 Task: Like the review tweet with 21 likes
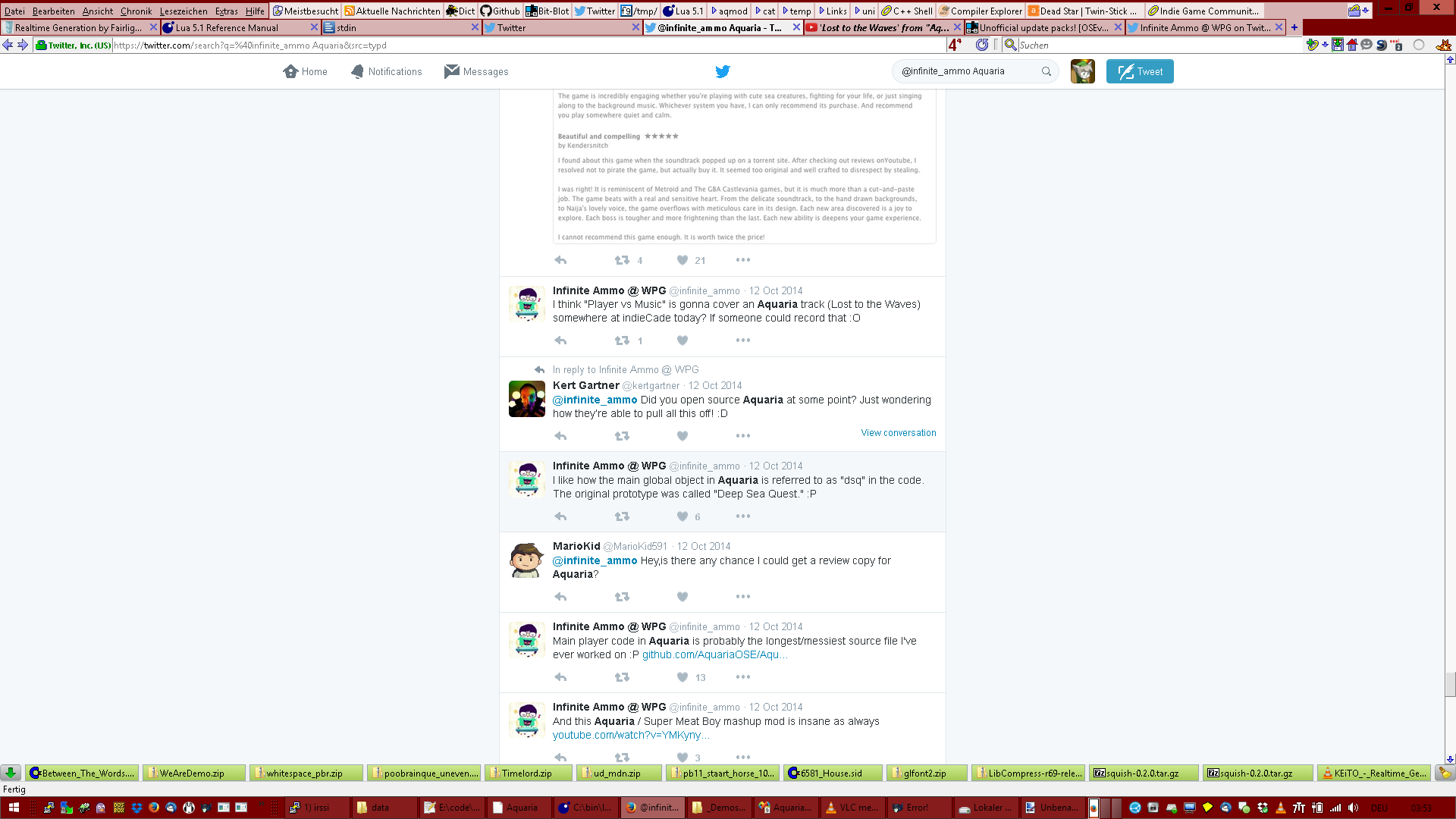tap(682, 260)
